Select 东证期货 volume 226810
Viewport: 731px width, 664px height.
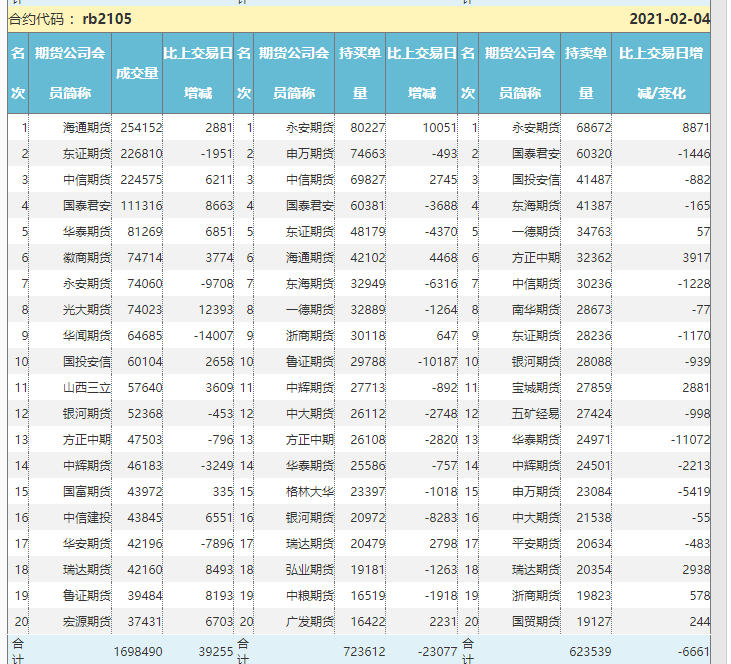pos(141,154)
